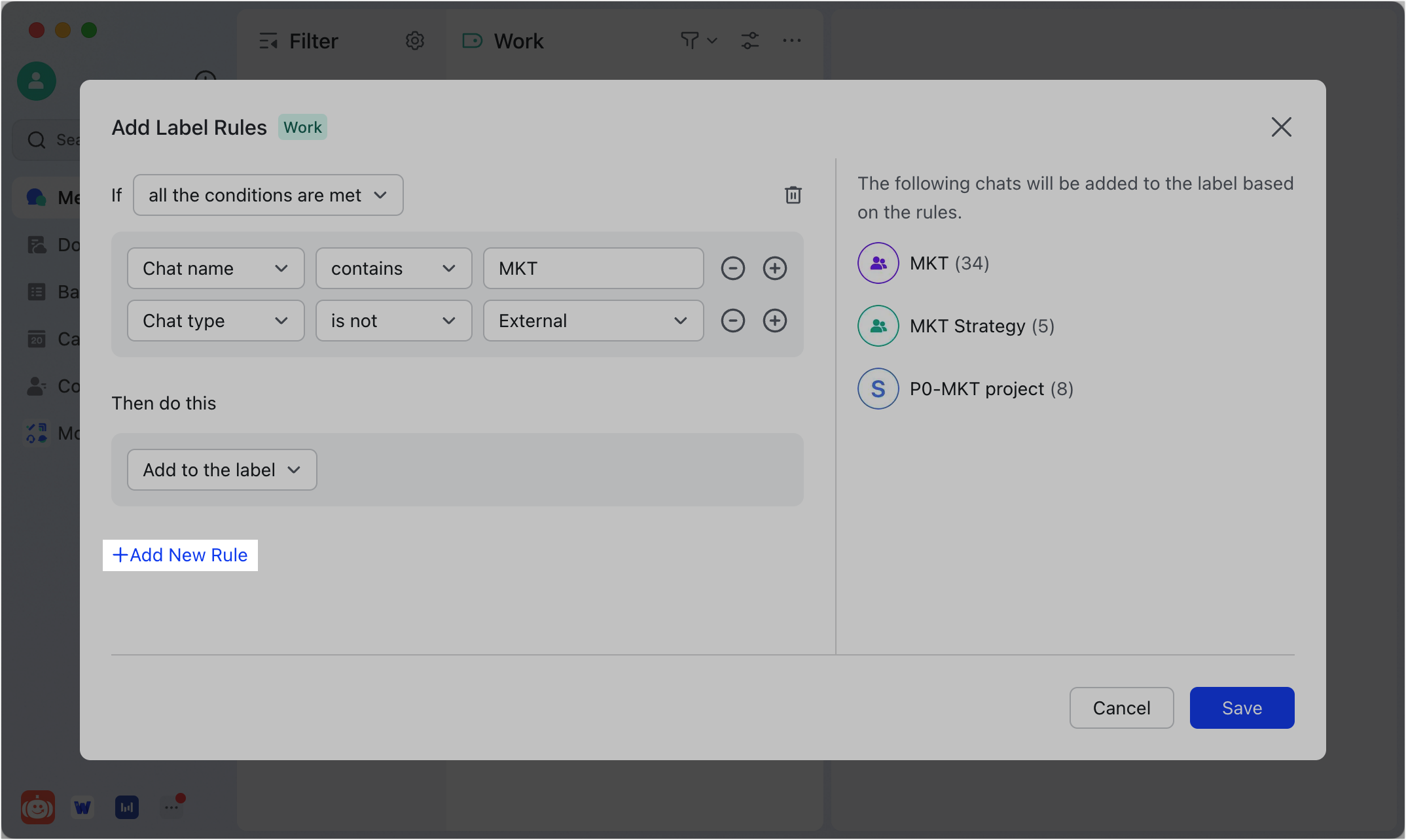Screen dimensions: 1406x840
Task: Open the blue W app icon
Action: (82, 807)
